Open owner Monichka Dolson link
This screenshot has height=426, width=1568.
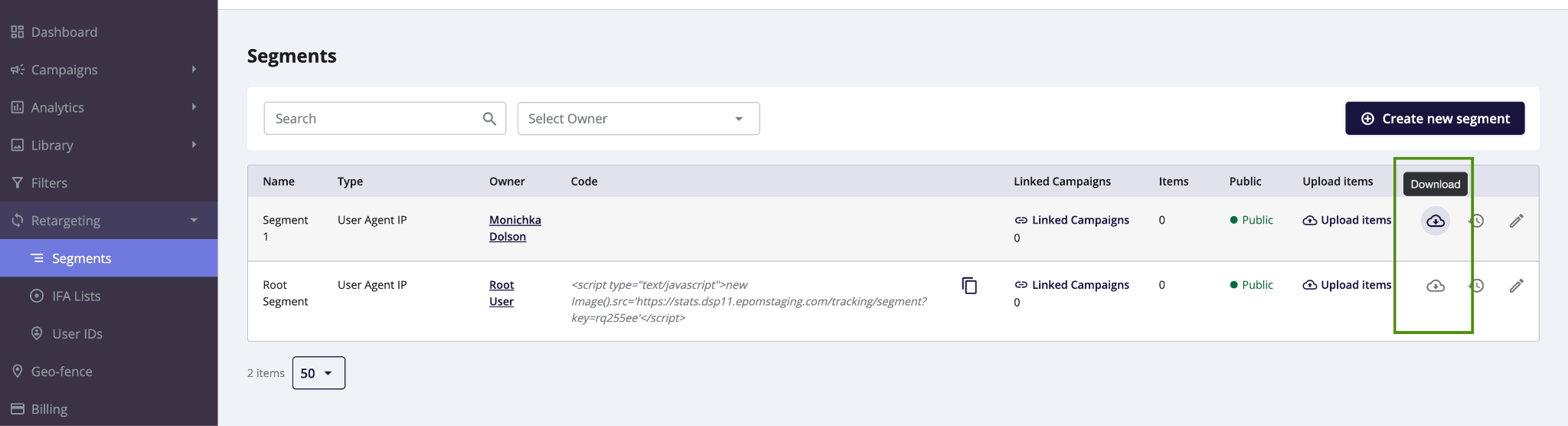click(515, 228)
